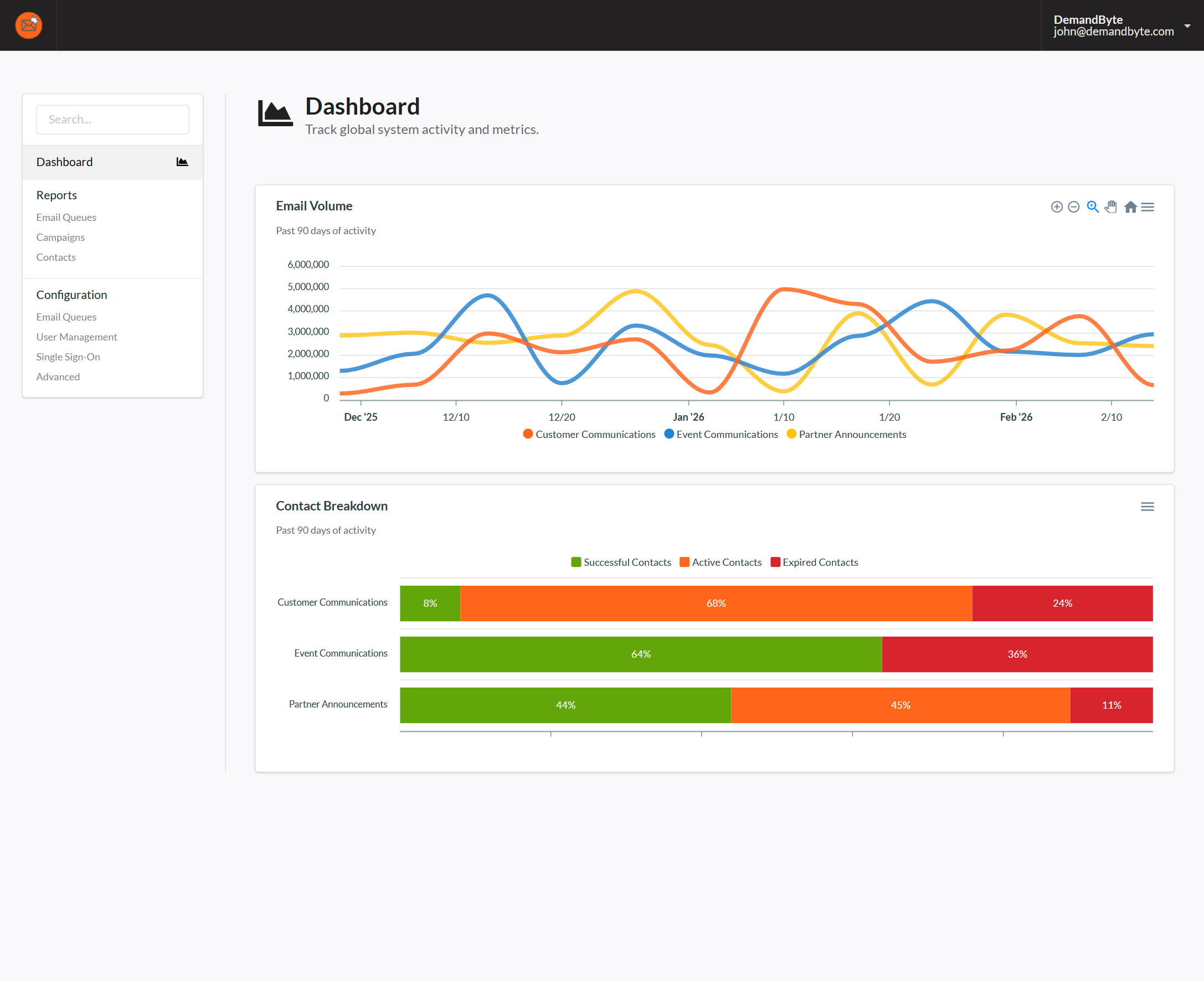Click the sidebar Search input field
This screenshot has height=981, width=1204.
(112, 119)
